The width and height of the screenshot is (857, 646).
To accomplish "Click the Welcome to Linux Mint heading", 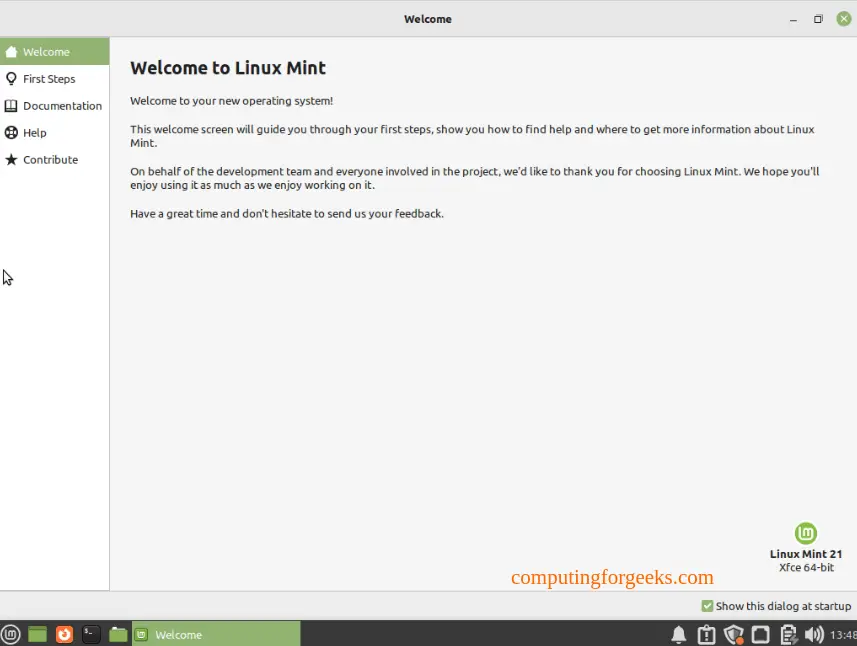I will click(228, 68).
